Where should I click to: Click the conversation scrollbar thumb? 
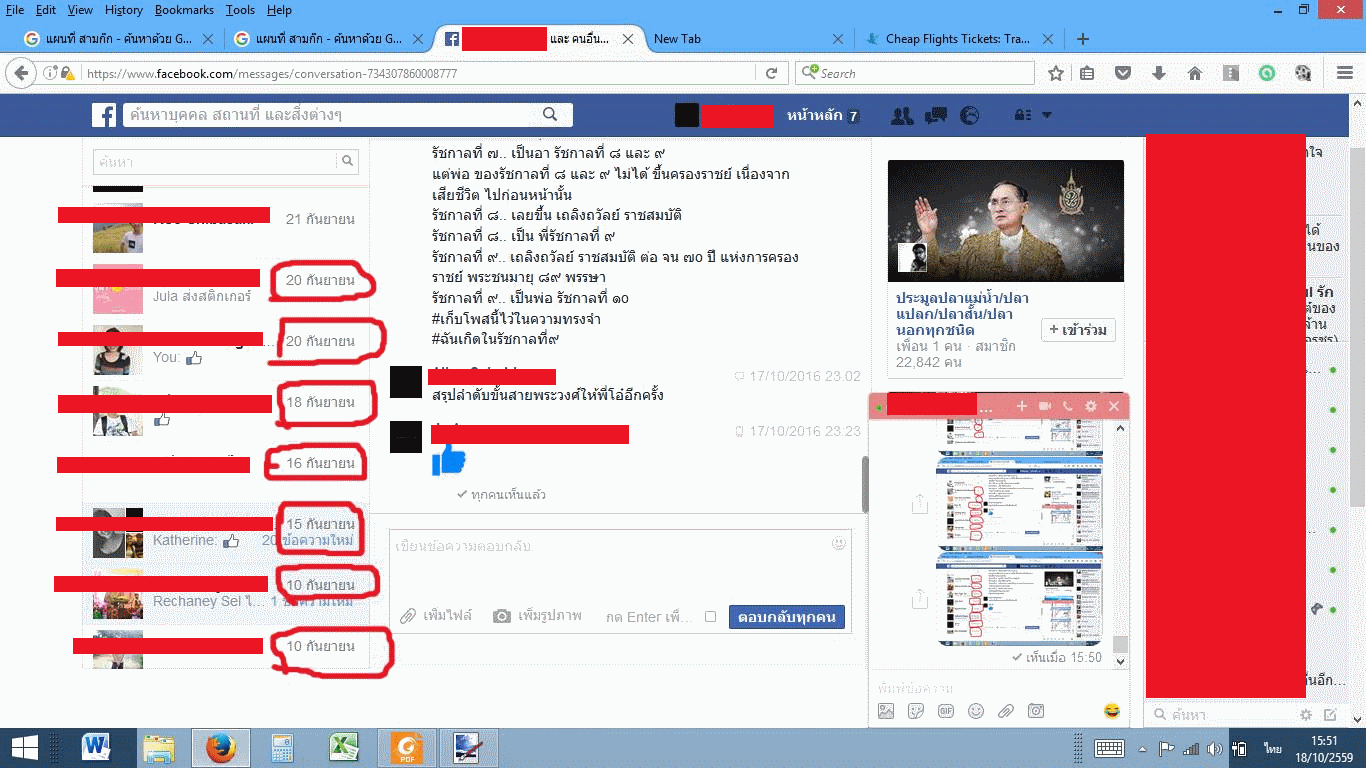[865, 484]
